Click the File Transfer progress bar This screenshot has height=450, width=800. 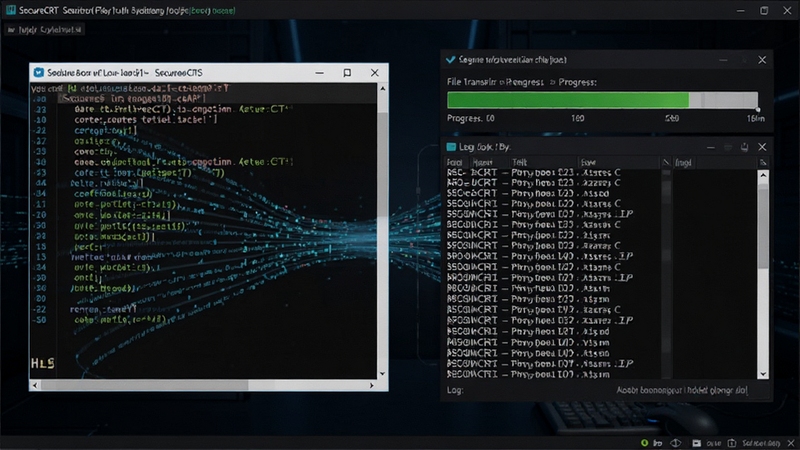[x=603, y=100]
